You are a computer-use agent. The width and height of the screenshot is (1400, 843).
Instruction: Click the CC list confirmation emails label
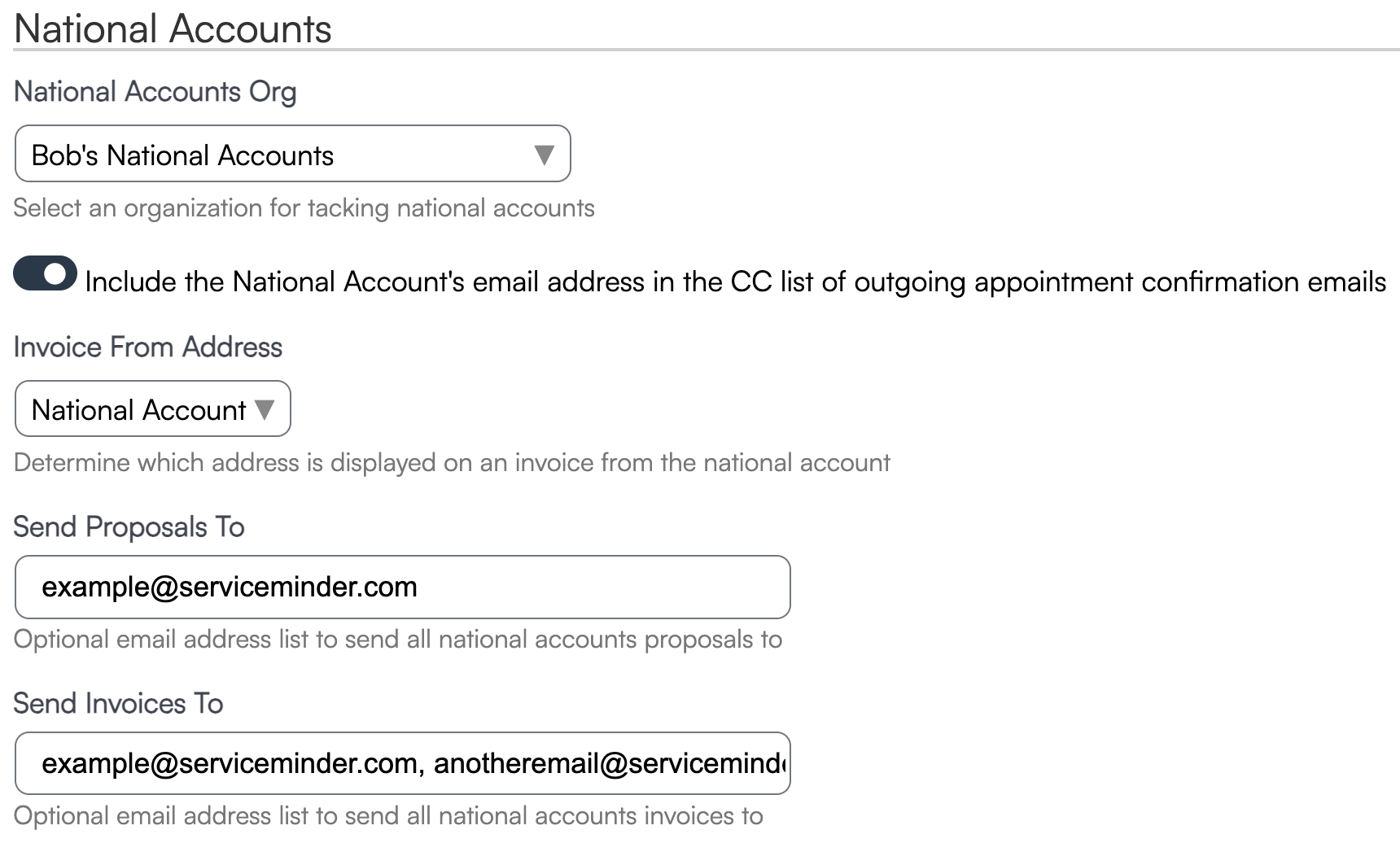pos(734,282)
